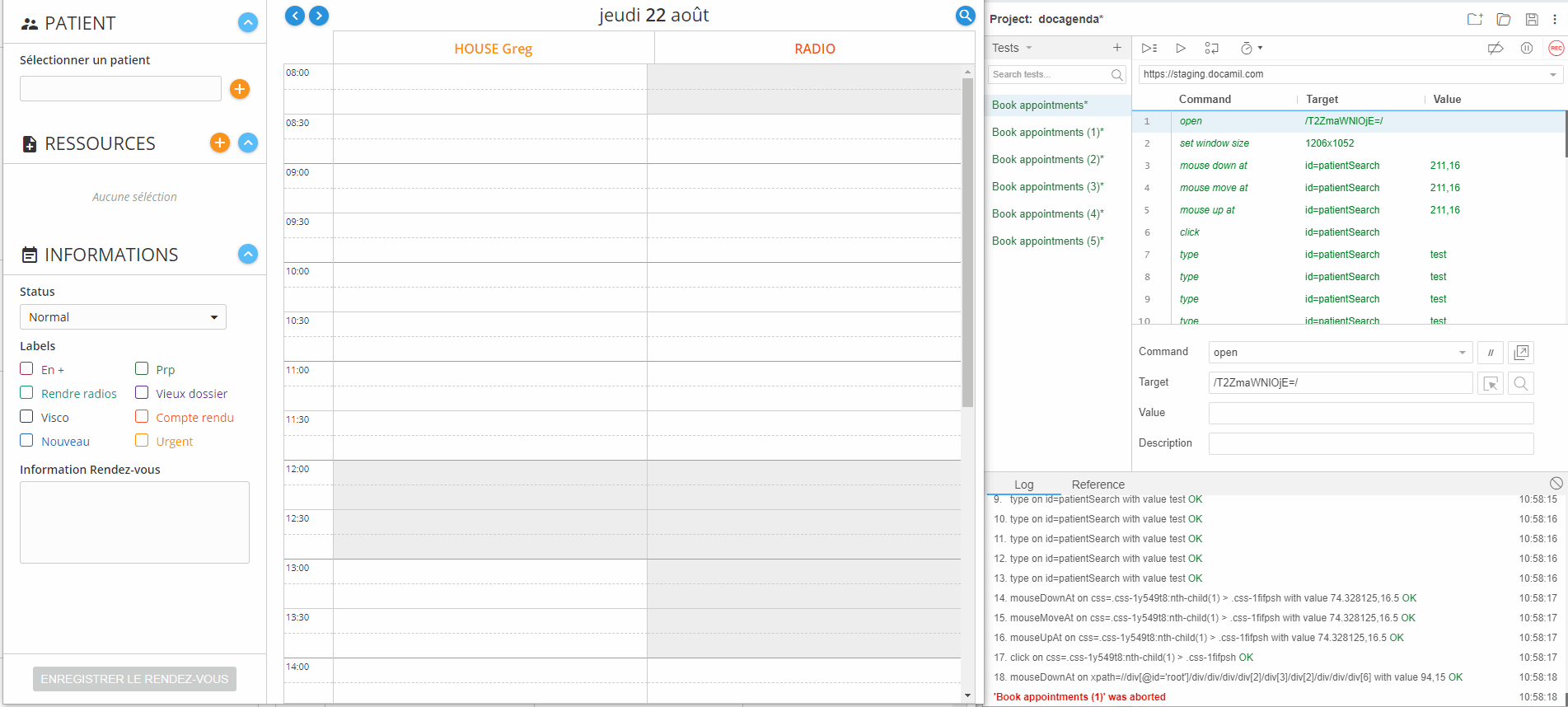Select the Compte rendu label

(142, 416)
